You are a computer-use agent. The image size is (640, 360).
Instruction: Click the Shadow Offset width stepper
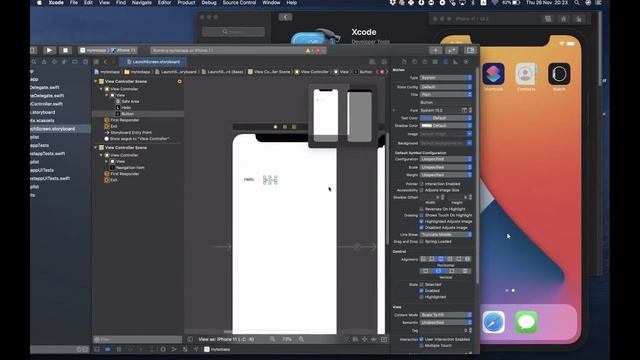click(x=442, y=197)
